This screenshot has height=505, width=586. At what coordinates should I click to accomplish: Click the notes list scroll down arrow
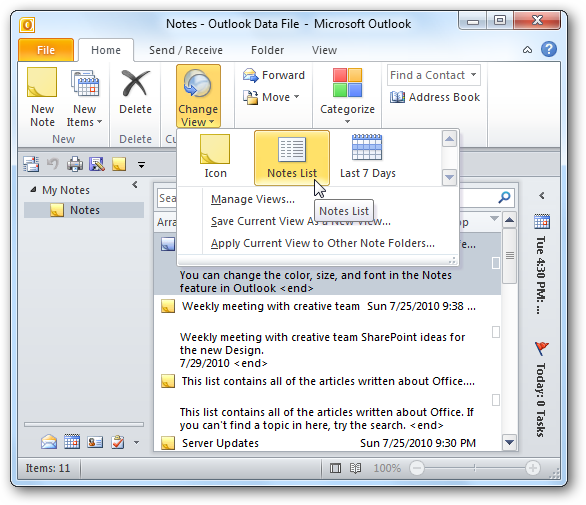click(x=509, y=442)
